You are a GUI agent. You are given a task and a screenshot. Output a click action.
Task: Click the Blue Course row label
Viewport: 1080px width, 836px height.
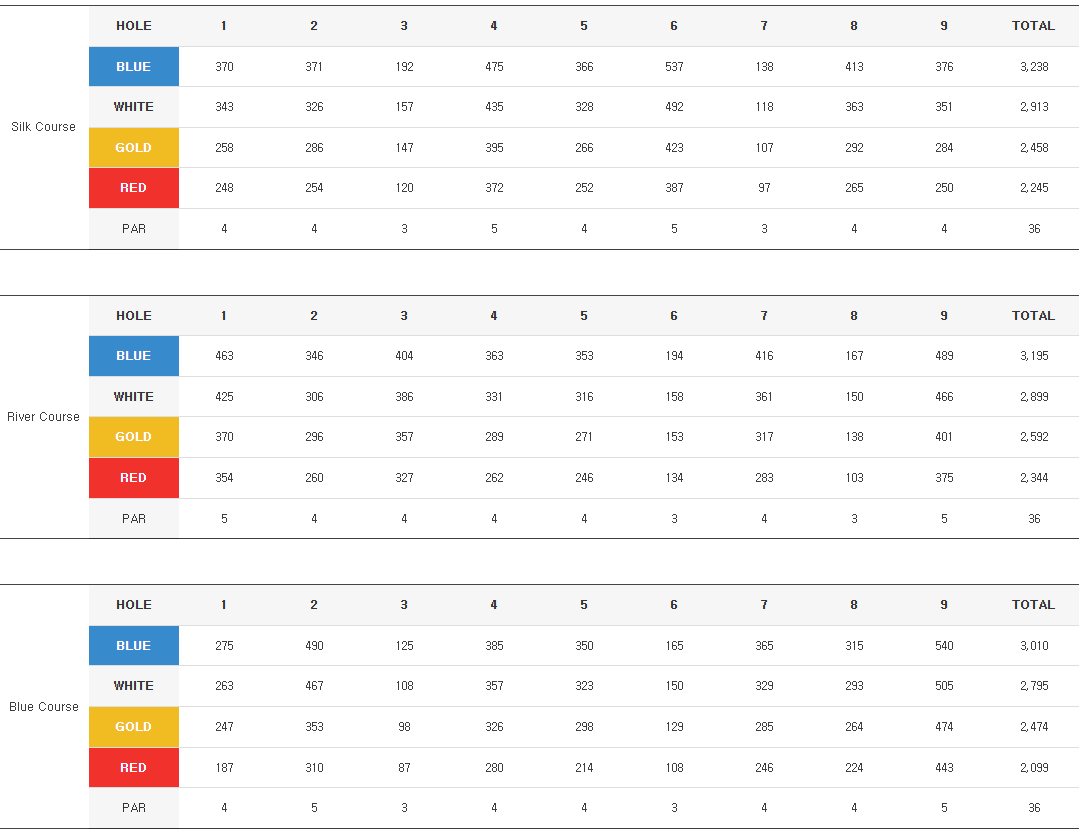pyautogui.click(x=43, y=707)
